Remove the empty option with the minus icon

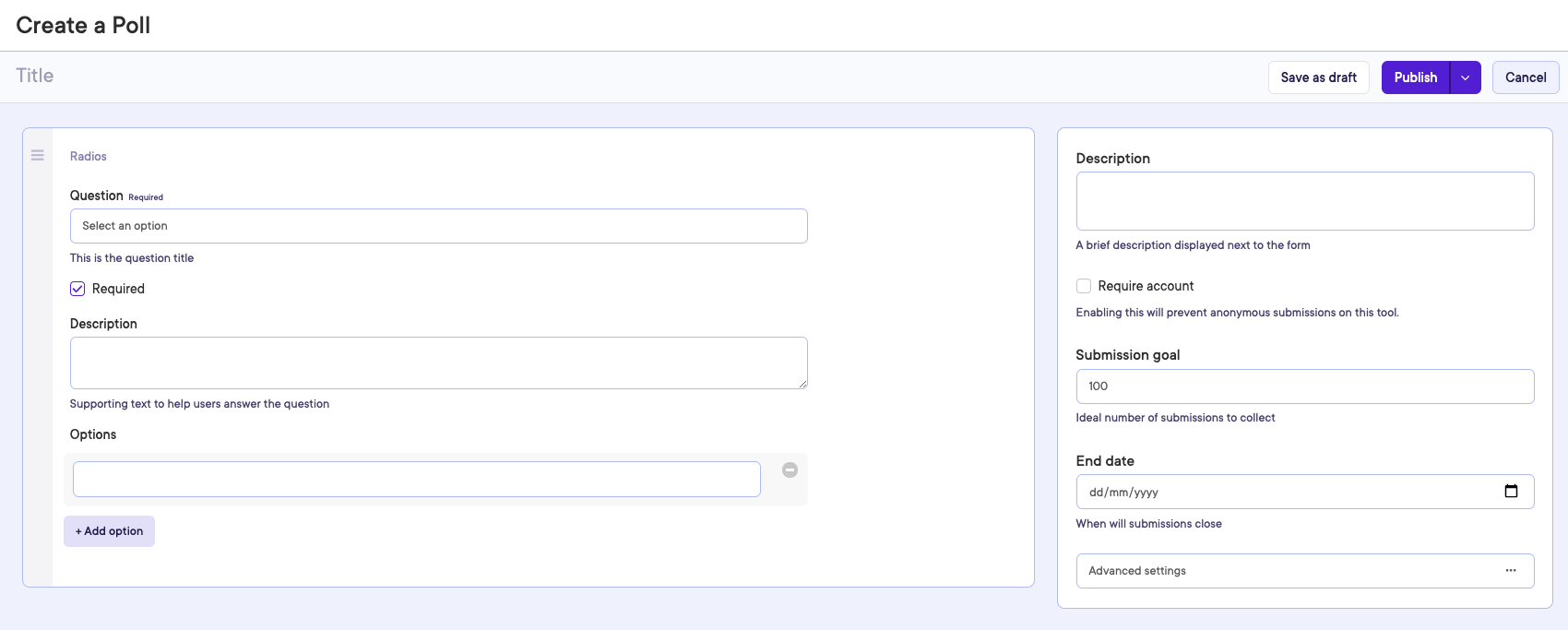(x=790, y=470)
